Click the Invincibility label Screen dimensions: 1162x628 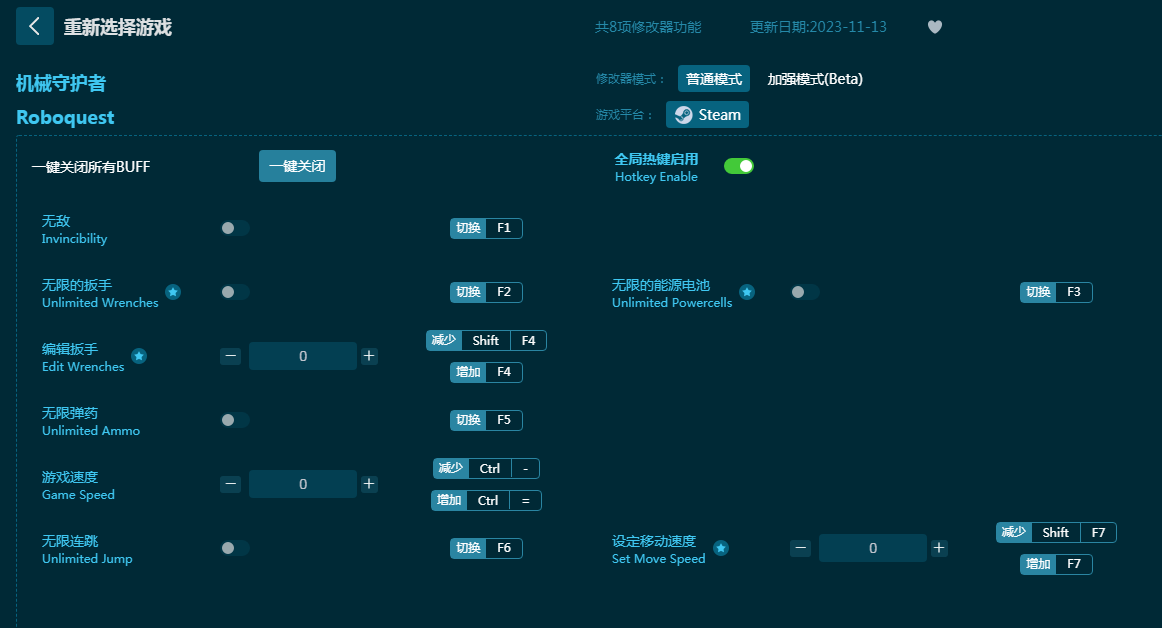[74, 239]
